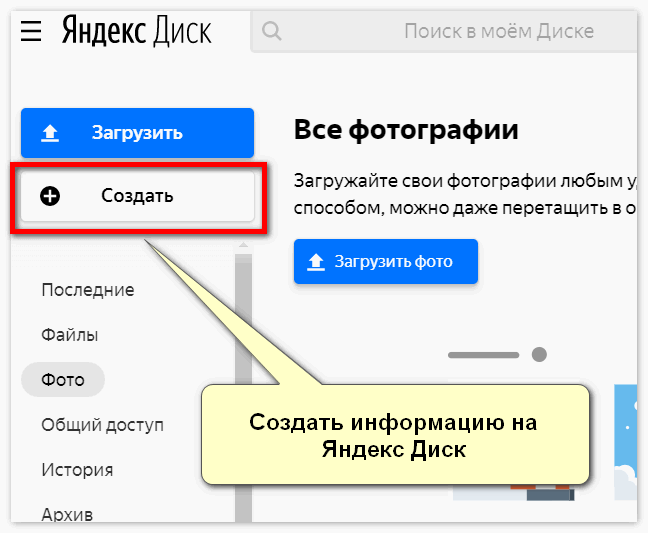
Task: Click the sidebar scroll-up arrow
Action: [243, 245]
